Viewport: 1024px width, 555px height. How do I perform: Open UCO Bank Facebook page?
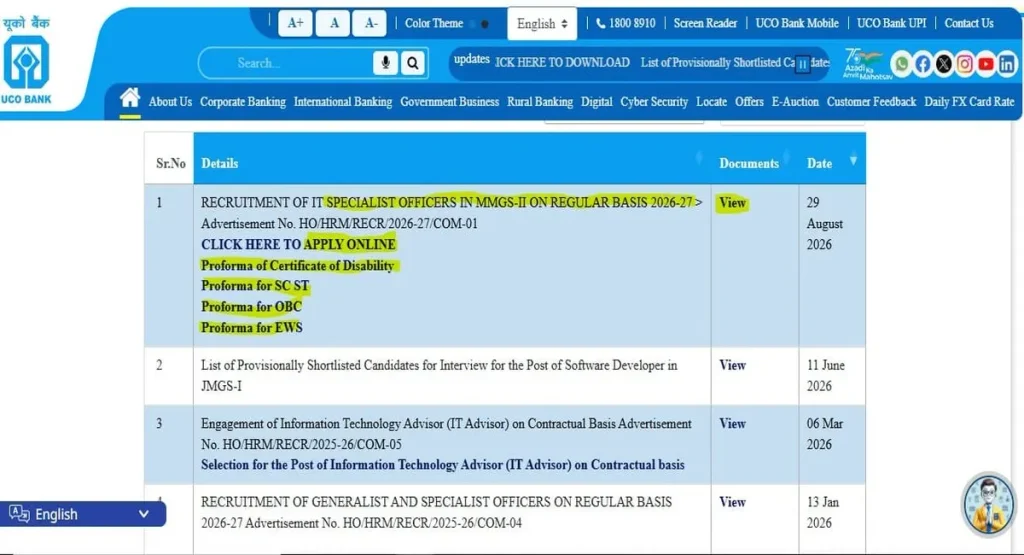[x=923, y=64]
